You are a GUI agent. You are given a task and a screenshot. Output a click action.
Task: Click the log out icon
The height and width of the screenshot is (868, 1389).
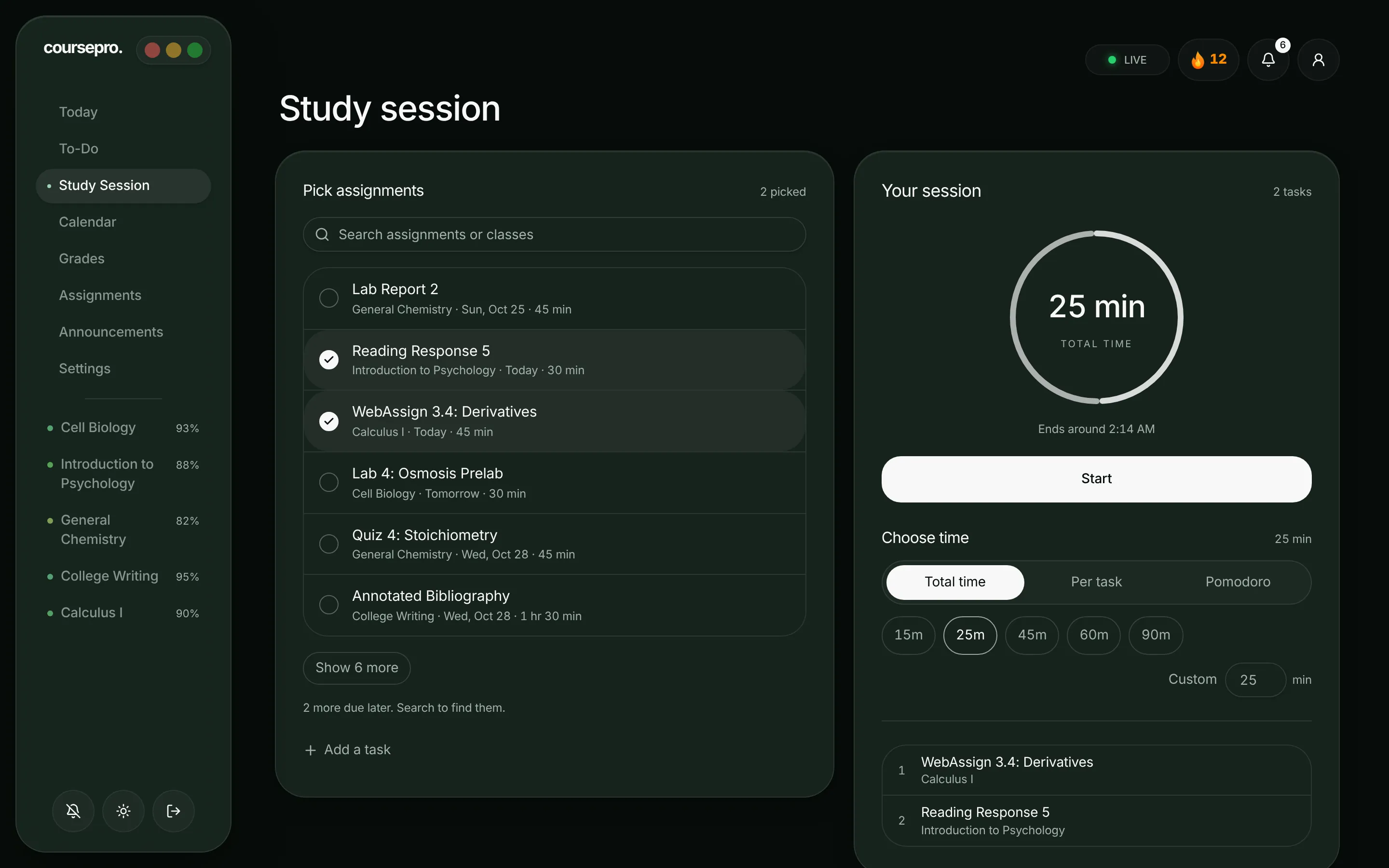[x=173, y=811]
